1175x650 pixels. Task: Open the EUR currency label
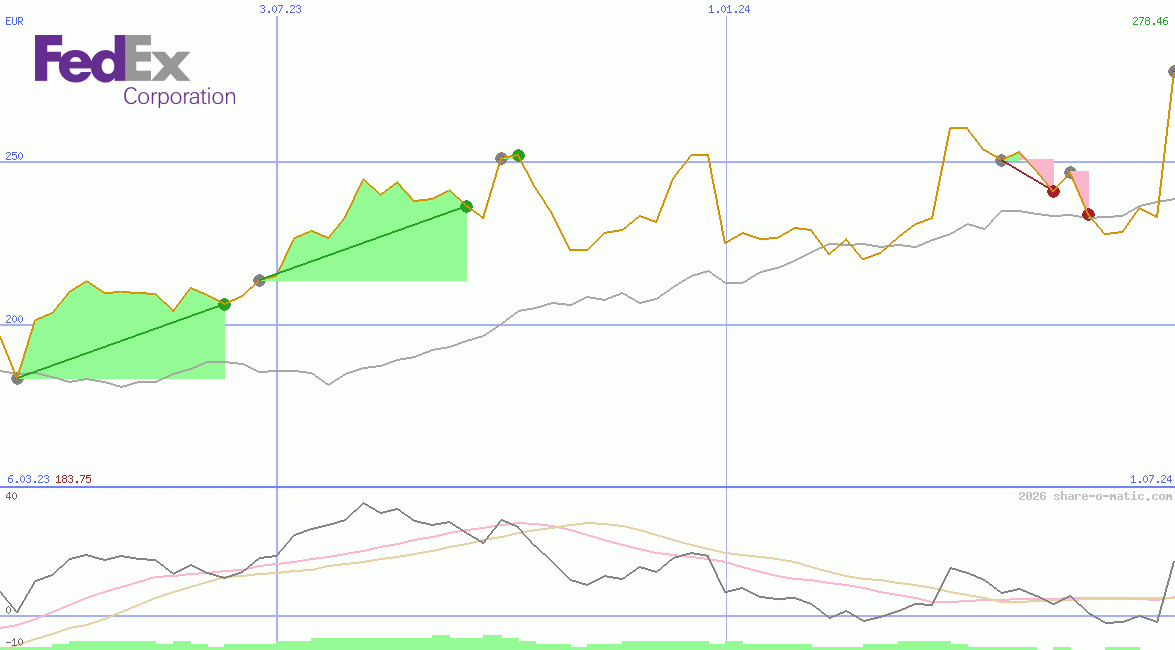tap(14, 21)
